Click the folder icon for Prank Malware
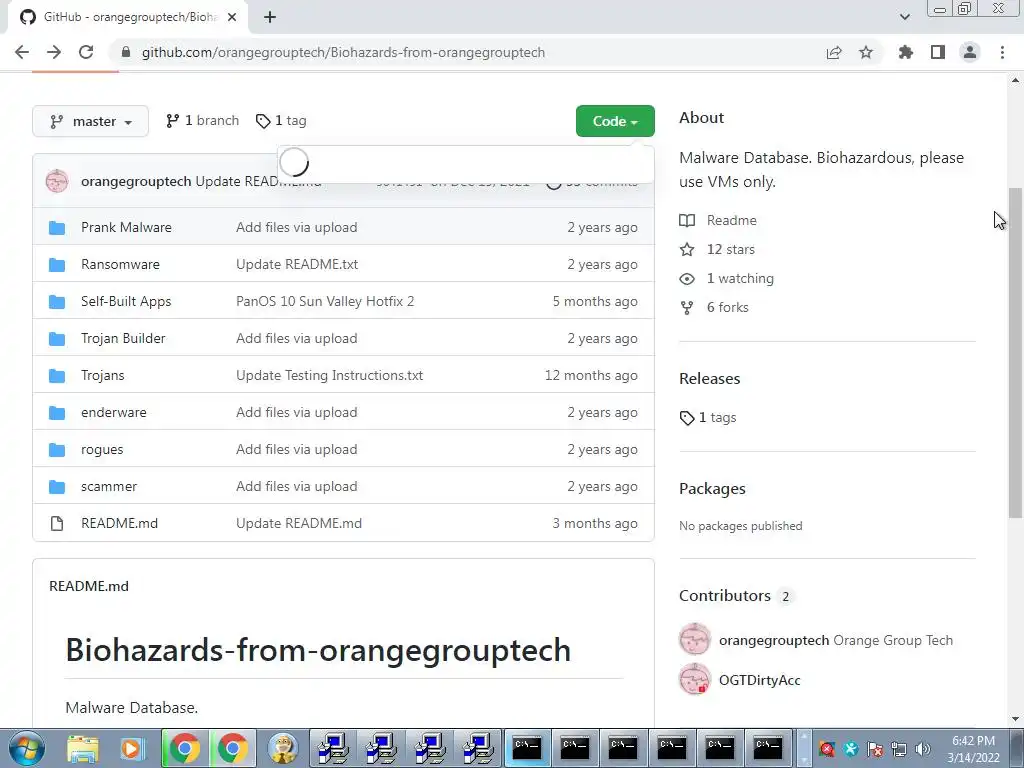 (57, 227)
